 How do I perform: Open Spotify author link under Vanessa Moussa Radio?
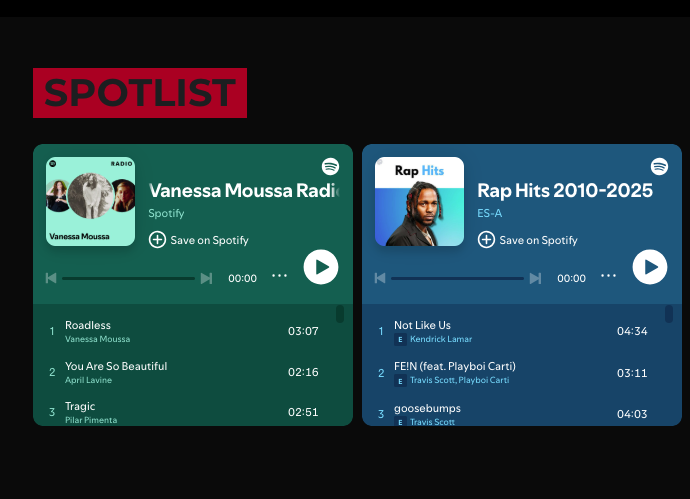[166, 213]
